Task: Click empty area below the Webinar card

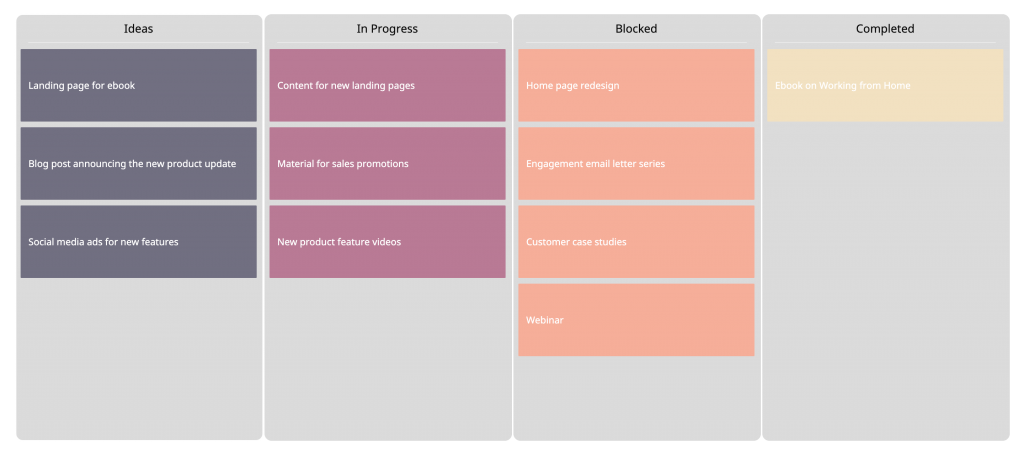Action: click(x=636, y=398)
